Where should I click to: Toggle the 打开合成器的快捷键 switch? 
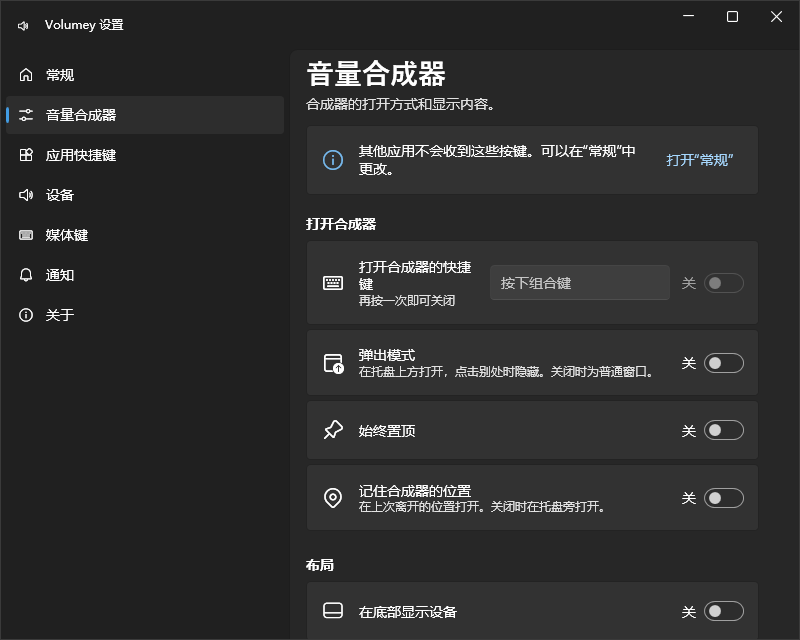point(723,283)
